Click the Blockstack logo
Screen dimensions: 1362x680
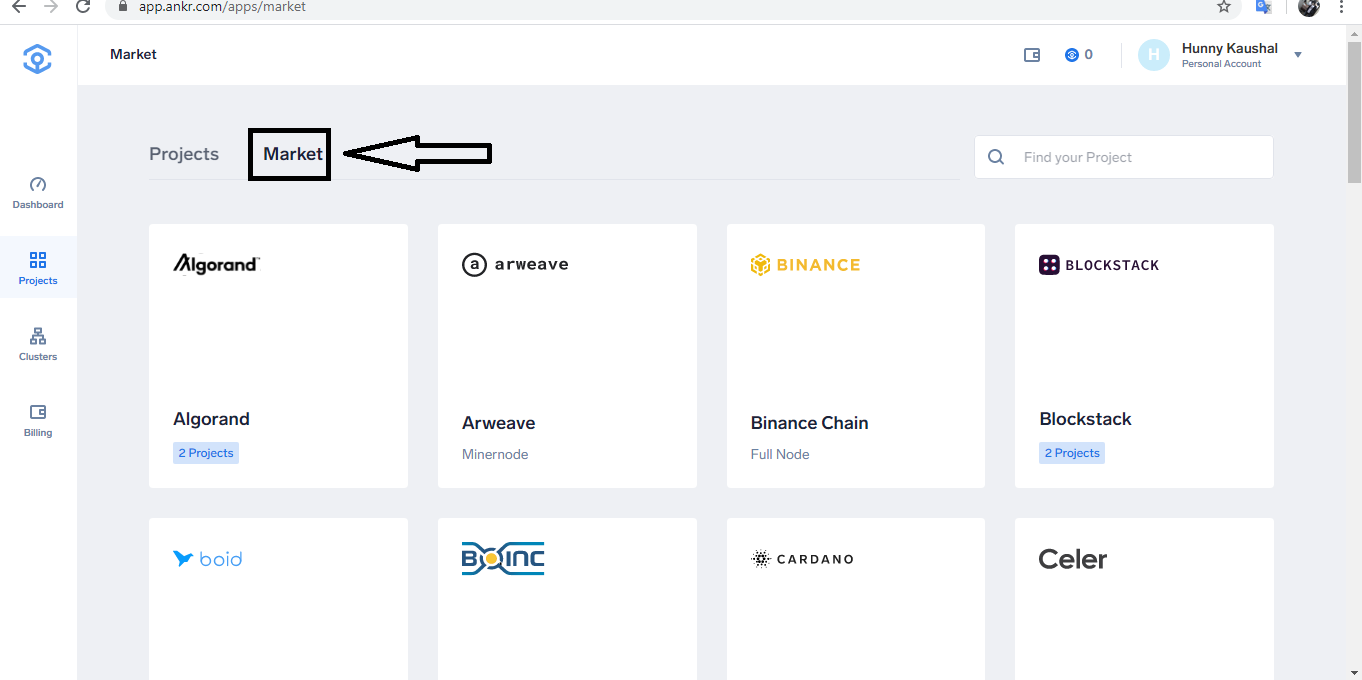[x=1099, y=265]
